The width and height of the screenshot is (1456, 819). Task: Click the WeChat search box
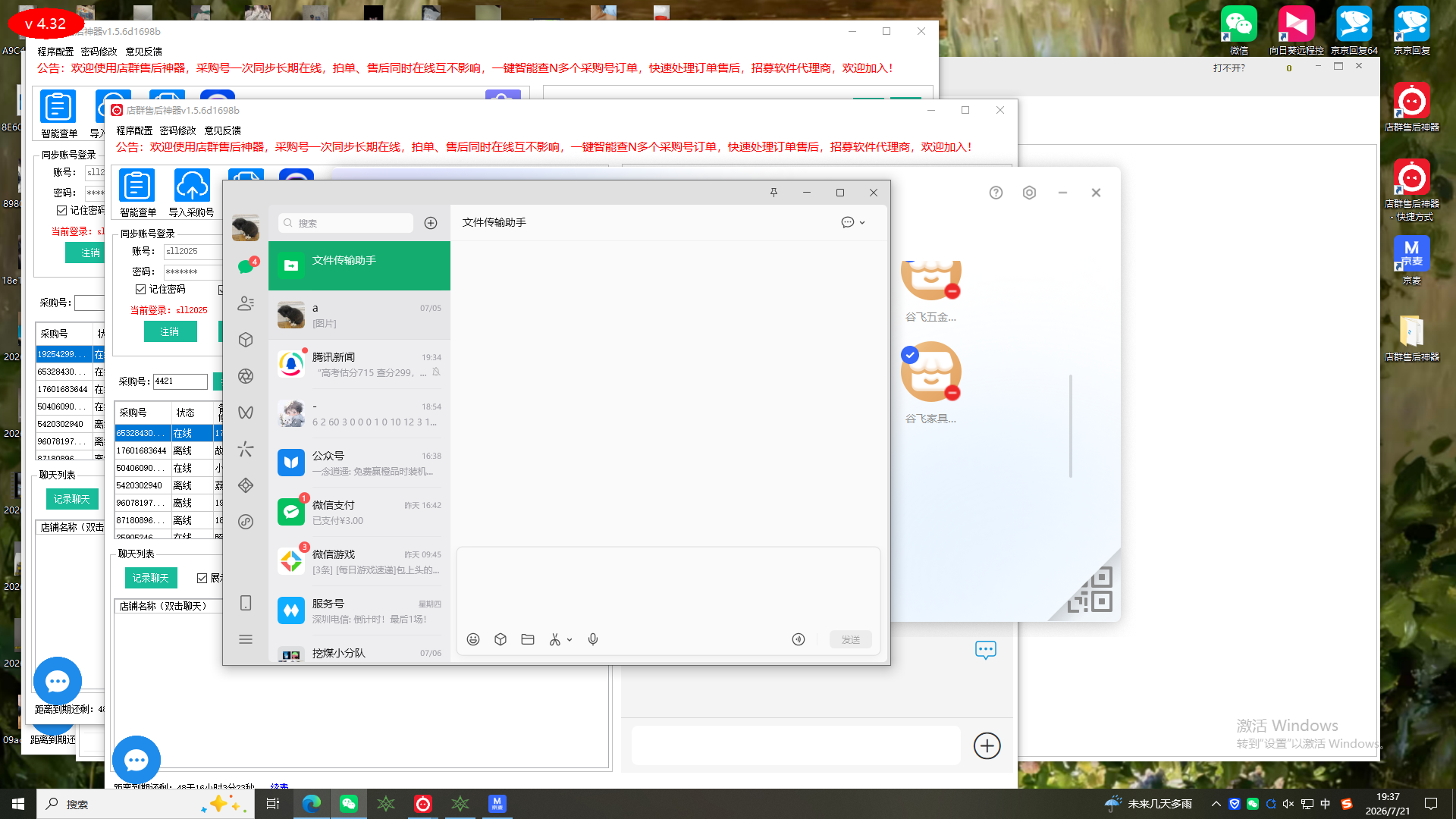pos(346,223)
